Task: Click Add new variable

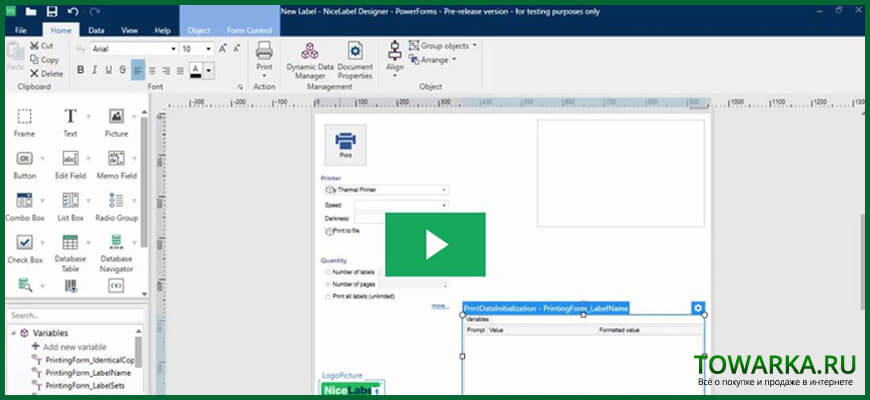Action: pyautogui.click(x=70, y=347)
